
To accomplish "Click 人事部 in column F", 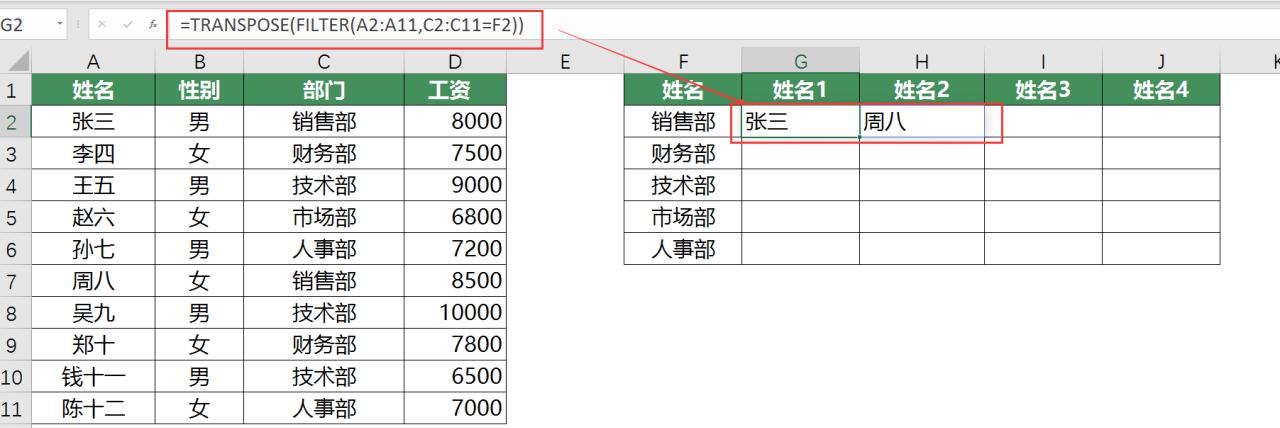I will (x=683, y=249).
